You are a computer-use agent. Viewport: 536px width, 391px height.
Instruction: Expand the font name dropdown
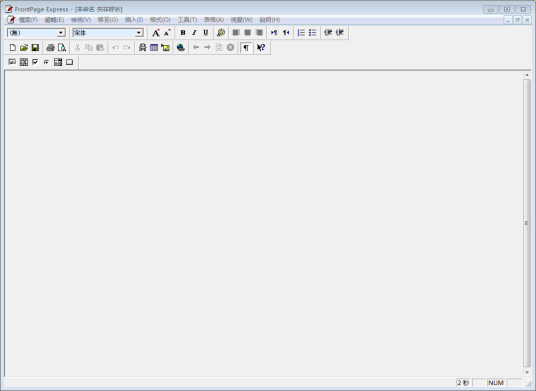(139, 33)
